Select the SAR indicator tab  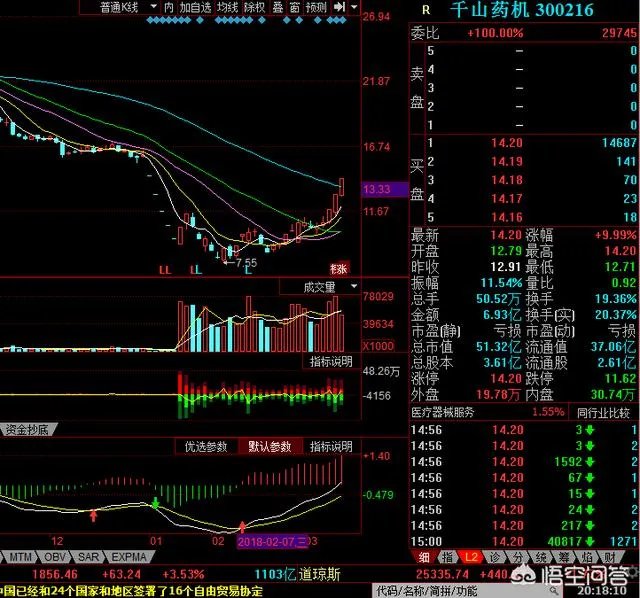coord(89,556)
